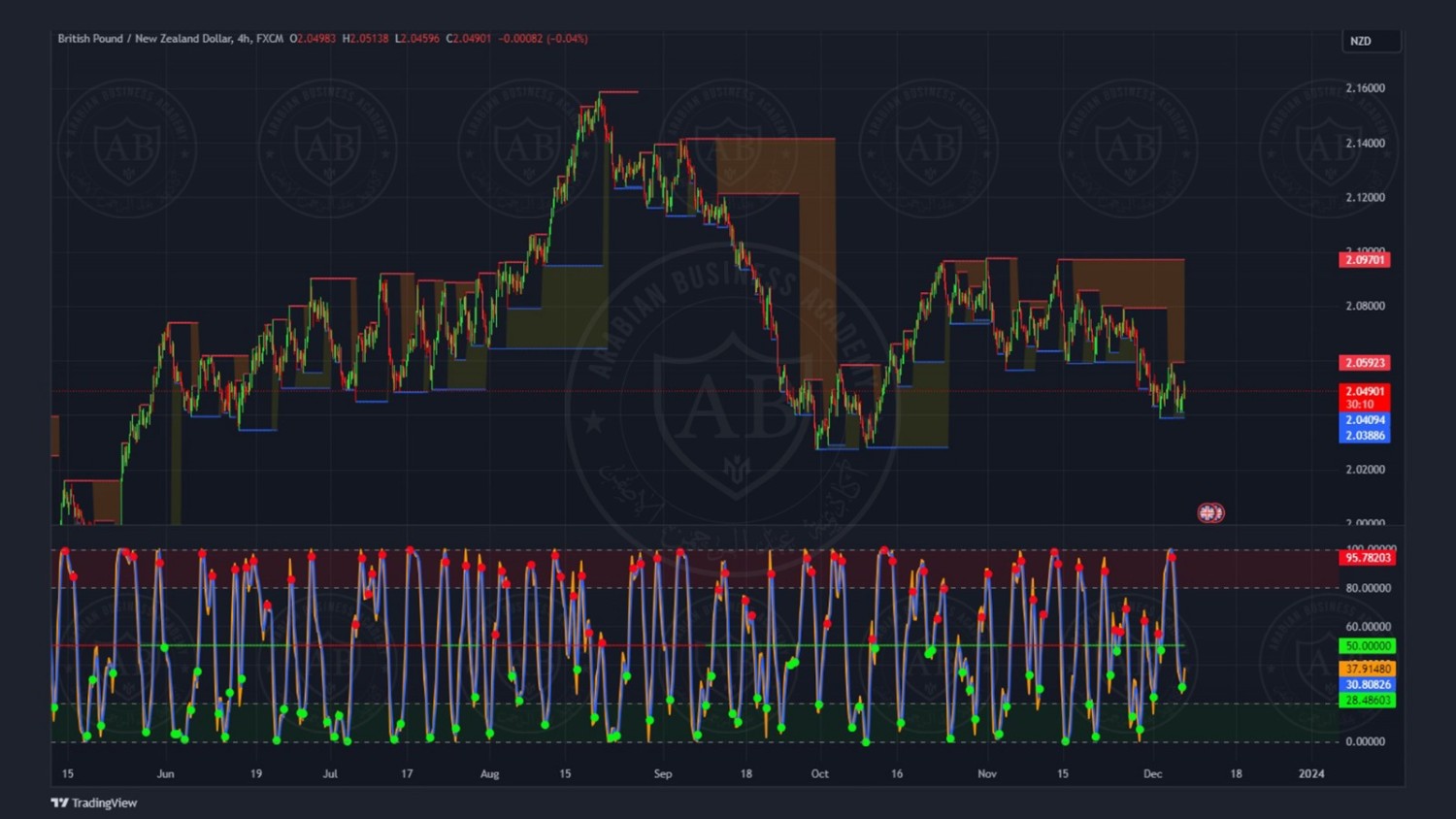Click the 2.14000 price axis label
The image size is (1456, 819).
(1365, 143)
